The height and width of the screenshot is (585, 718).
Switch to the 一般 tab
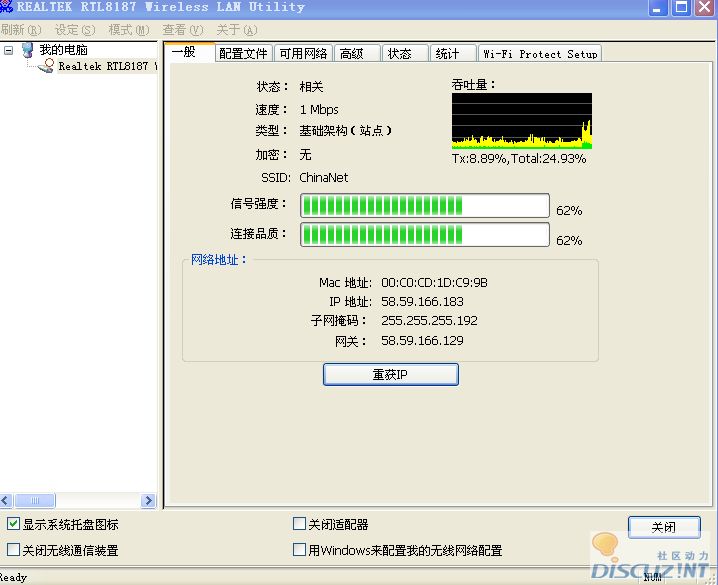point(189,52)
